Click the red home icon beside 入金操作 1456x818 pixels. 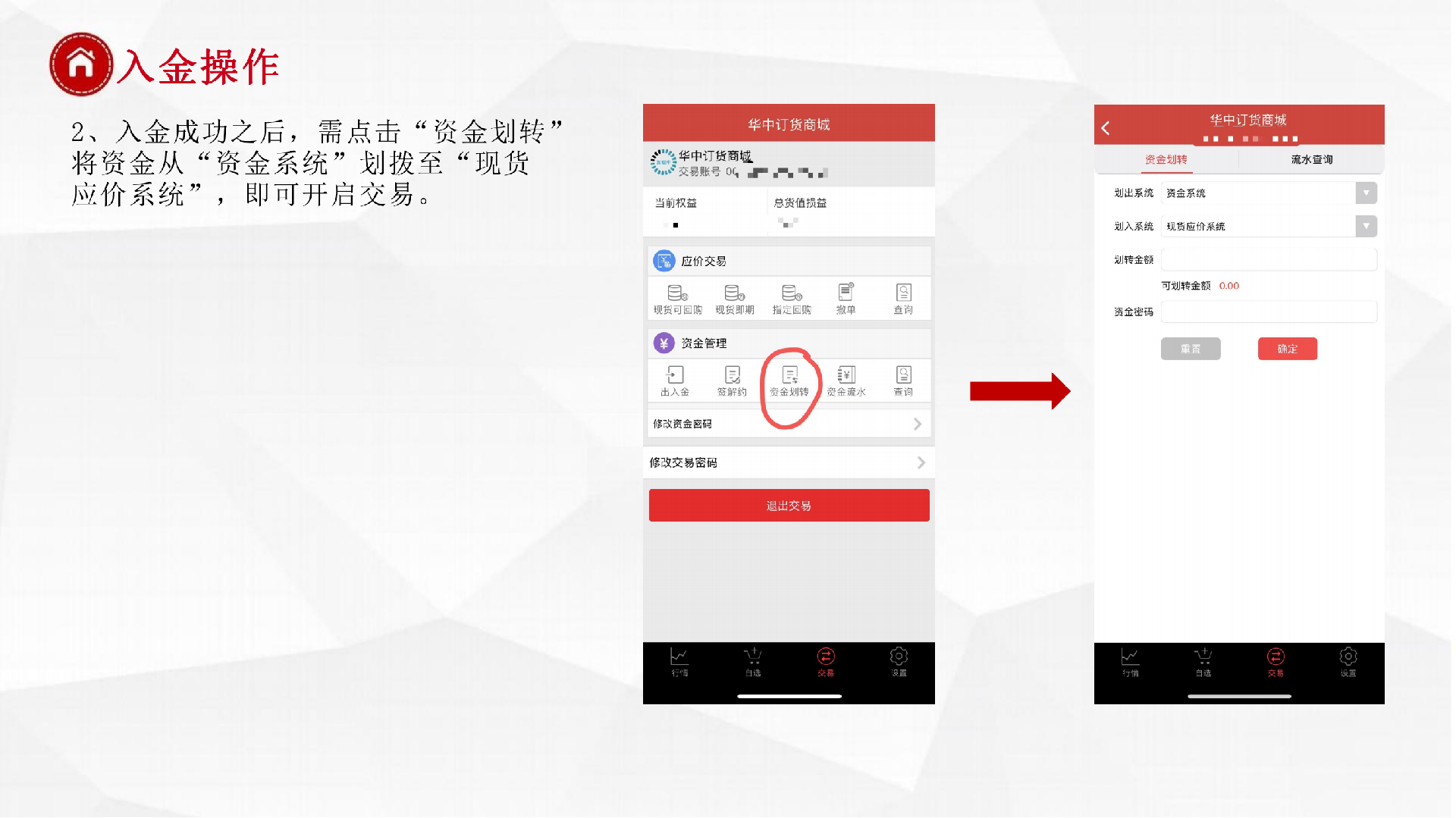[81, 64]
